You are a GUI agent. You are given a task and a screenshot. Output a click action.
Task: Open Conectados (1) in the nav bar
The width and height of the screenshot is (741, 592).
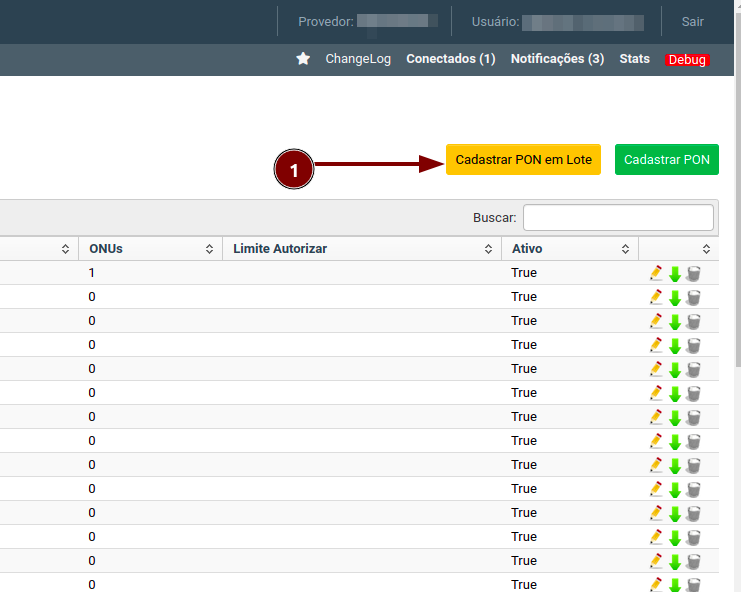(450, 59)
